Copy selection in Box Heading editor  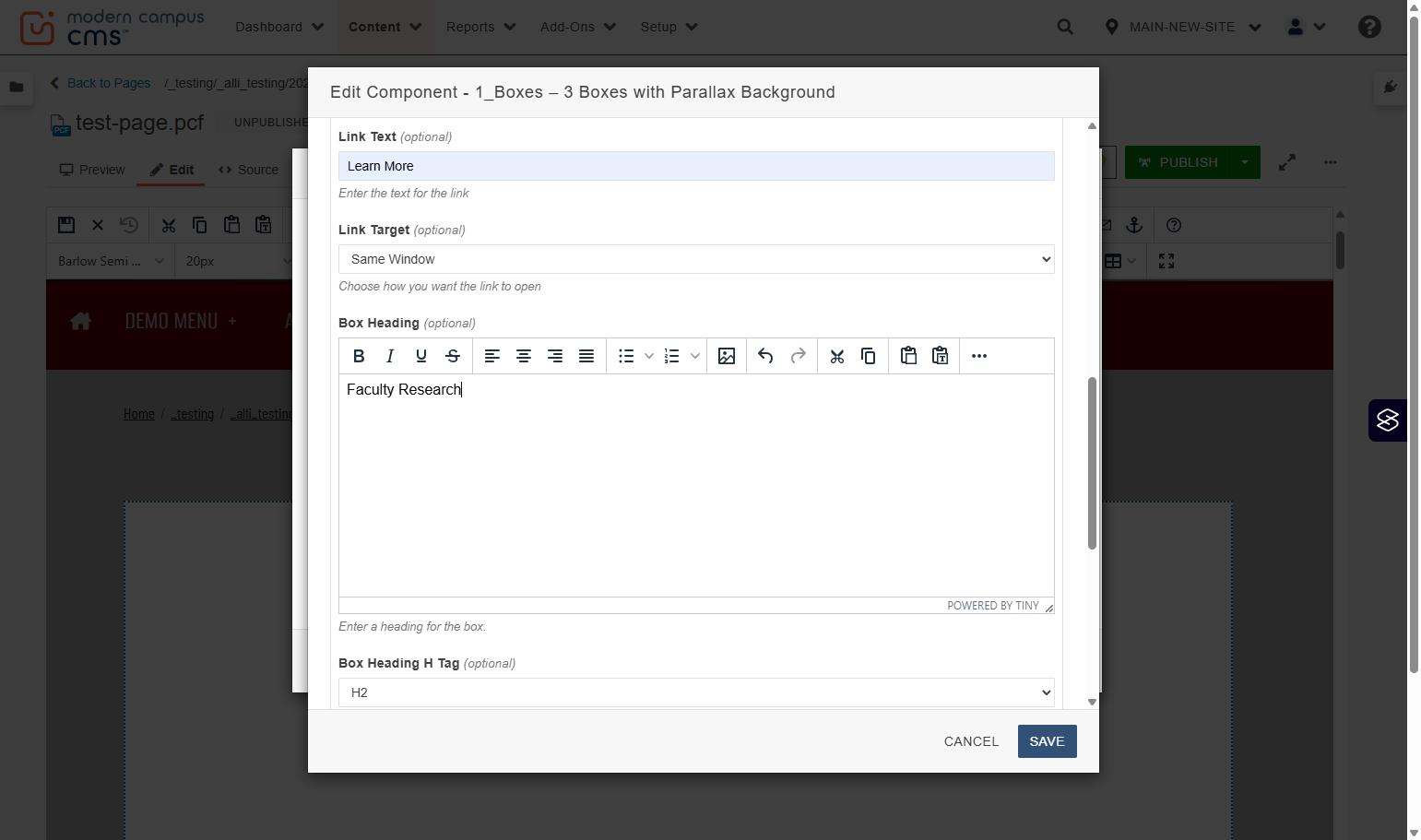point(869,356)
